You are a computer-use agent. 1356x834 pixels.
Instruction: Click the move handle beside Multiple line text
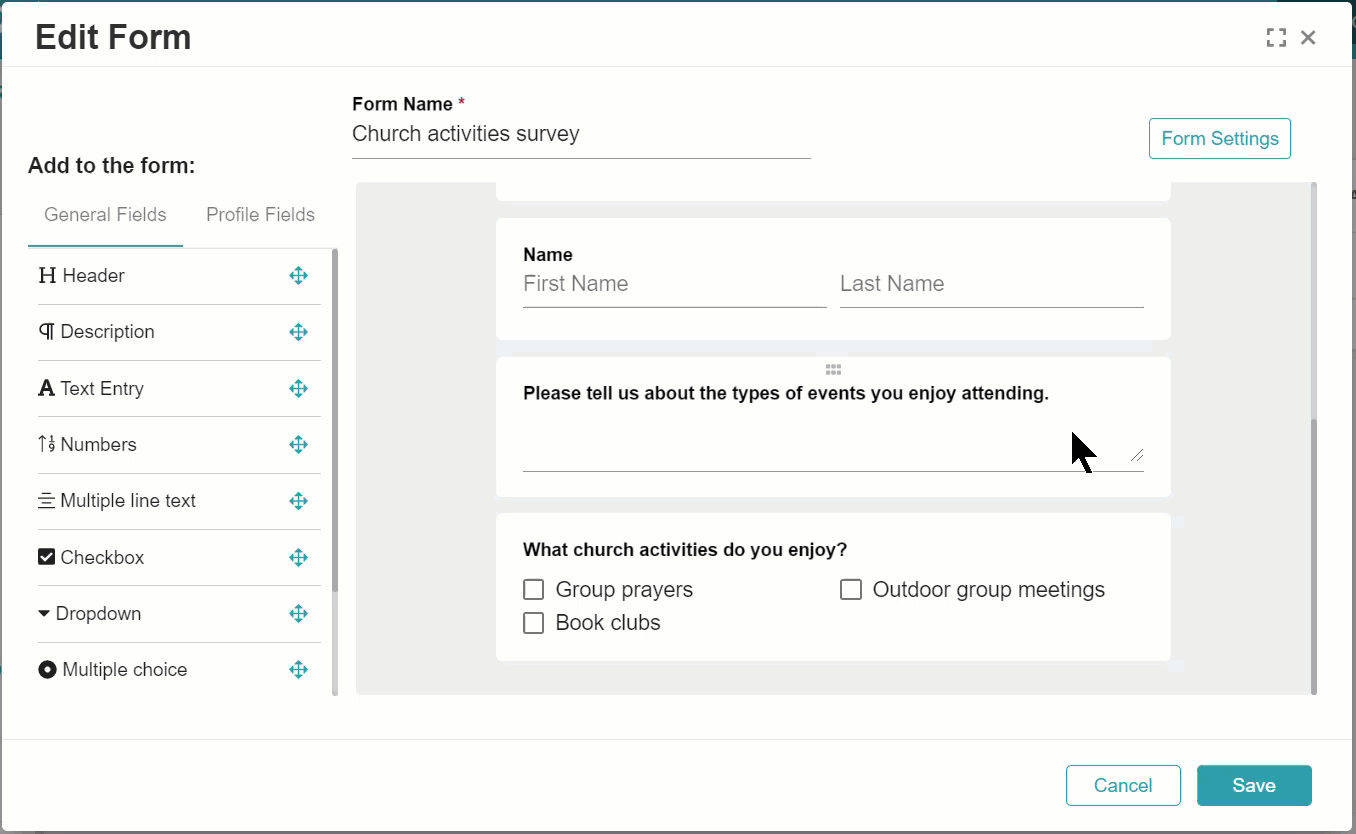[298, 501]
